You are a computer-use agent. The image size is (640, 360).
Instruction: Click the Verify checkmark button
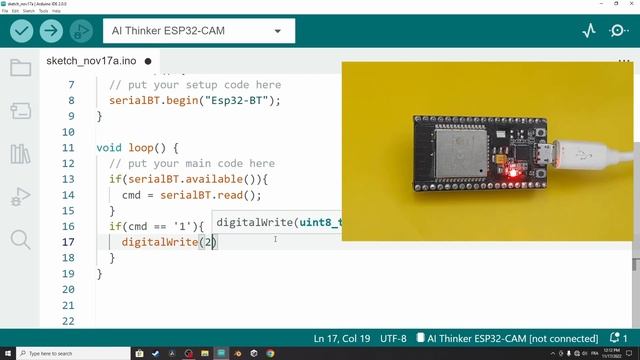(22, 31)
